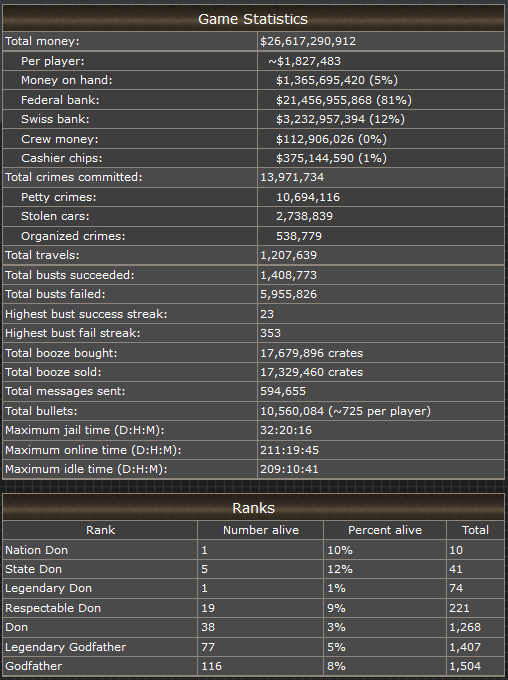Select the Swiss bank row label
508x680 pixels.
coord(55,119)
